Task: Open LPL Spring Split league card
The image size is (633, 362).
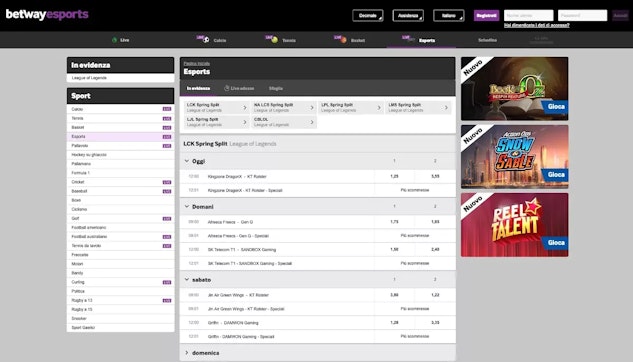Action: click(351, 107)
